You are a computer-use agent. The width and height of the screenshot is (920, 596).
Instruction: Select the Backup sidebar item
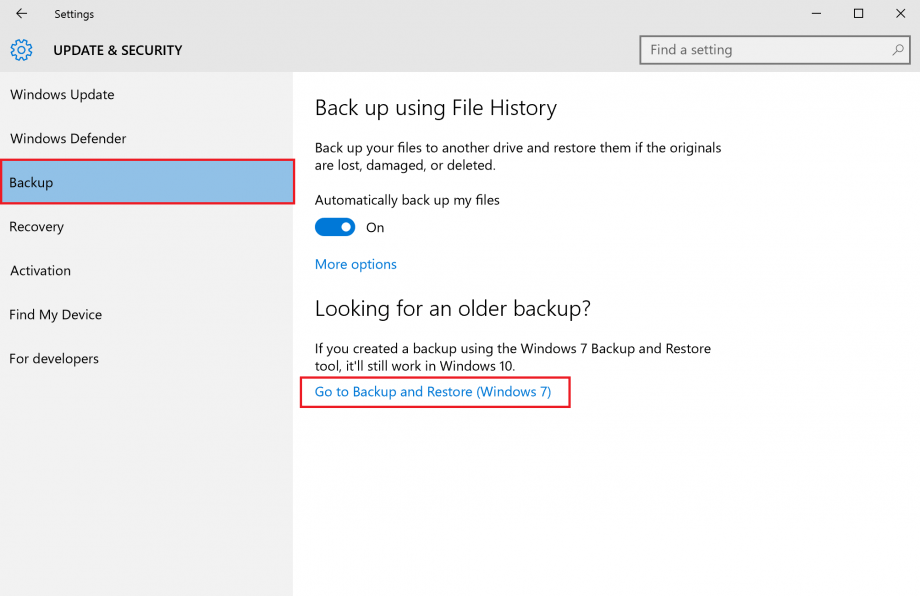click(147, 182)
